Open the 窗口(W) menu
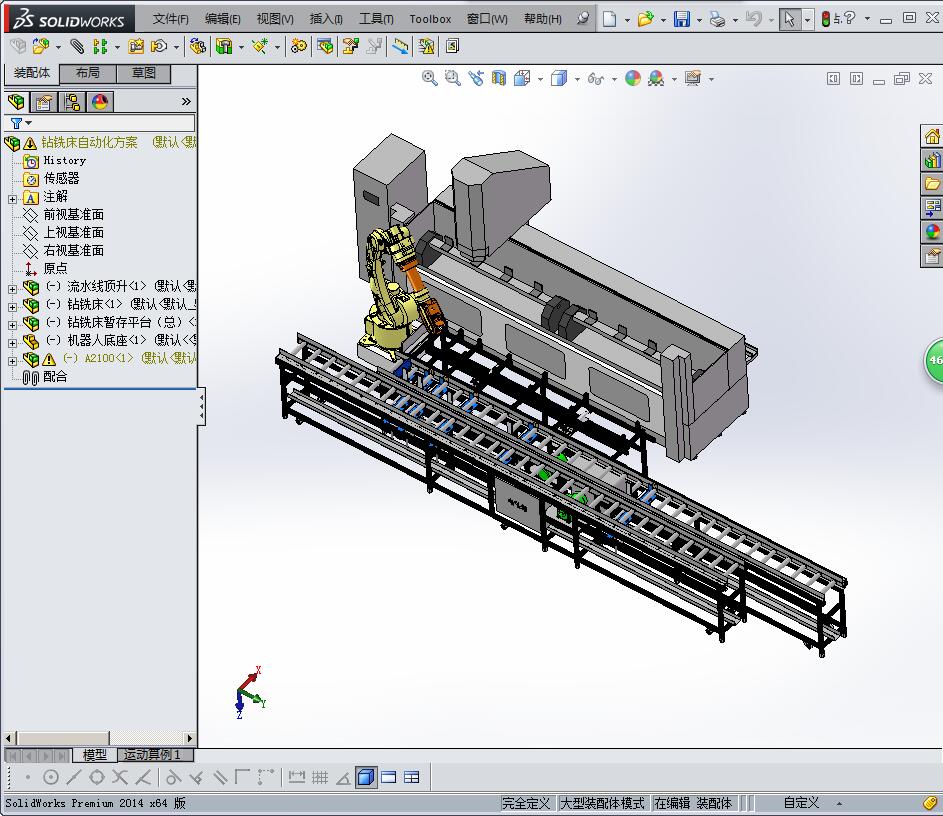This screenshot has height=816, width=943. [487, 19]
